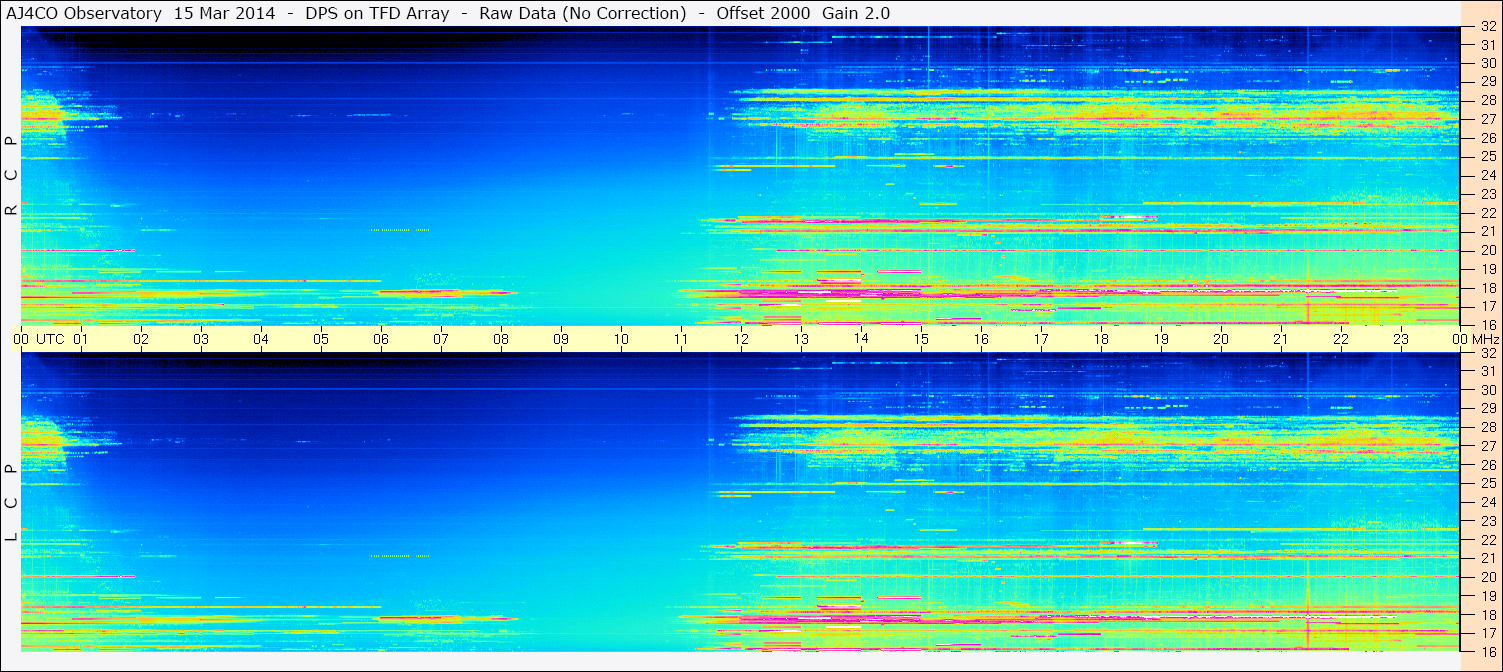Click the LCP label beside lower spectrogram

[x=11, y=503]
